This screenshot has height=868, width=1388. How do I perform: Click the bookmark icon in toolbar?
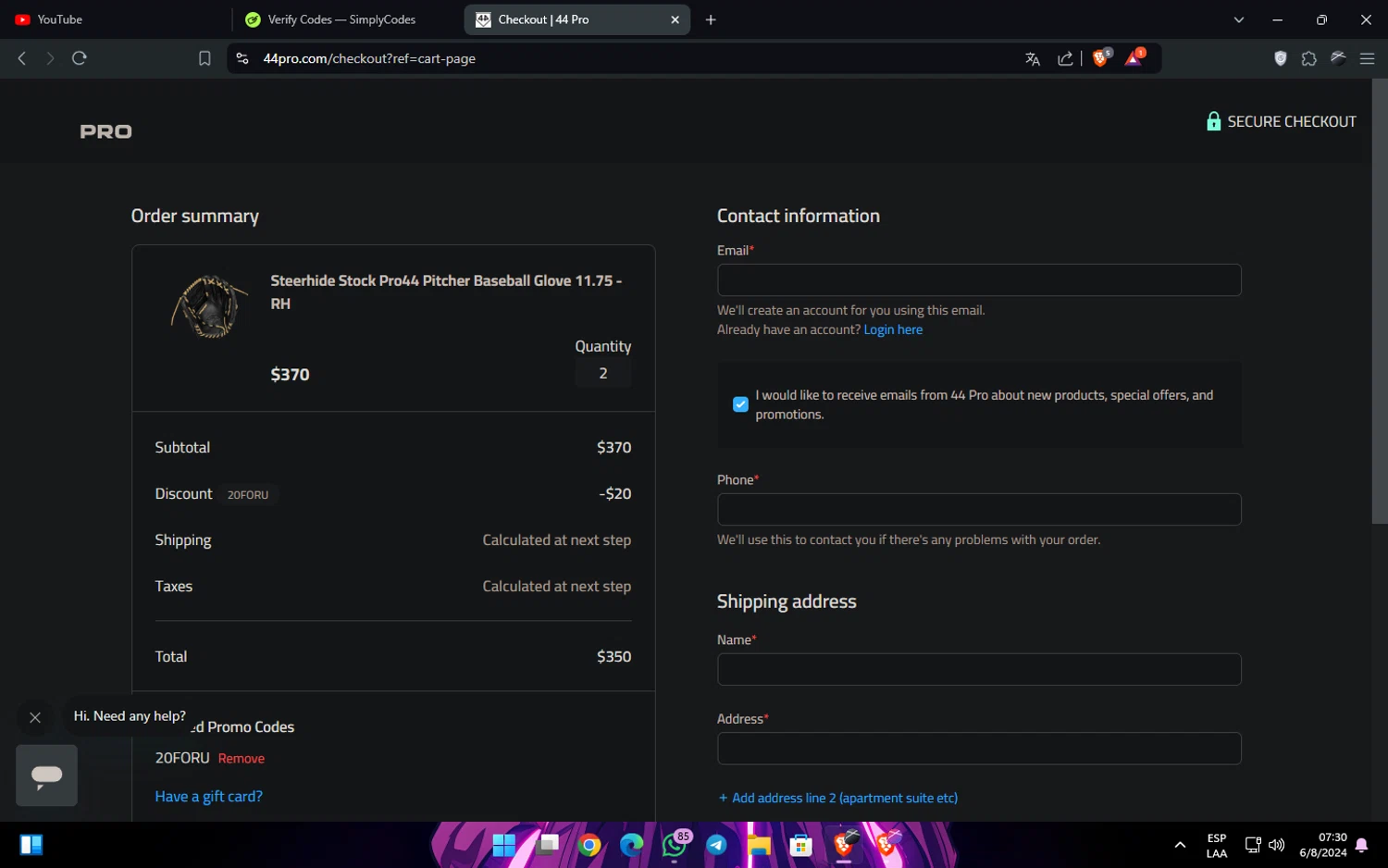[x=204, y=58]
